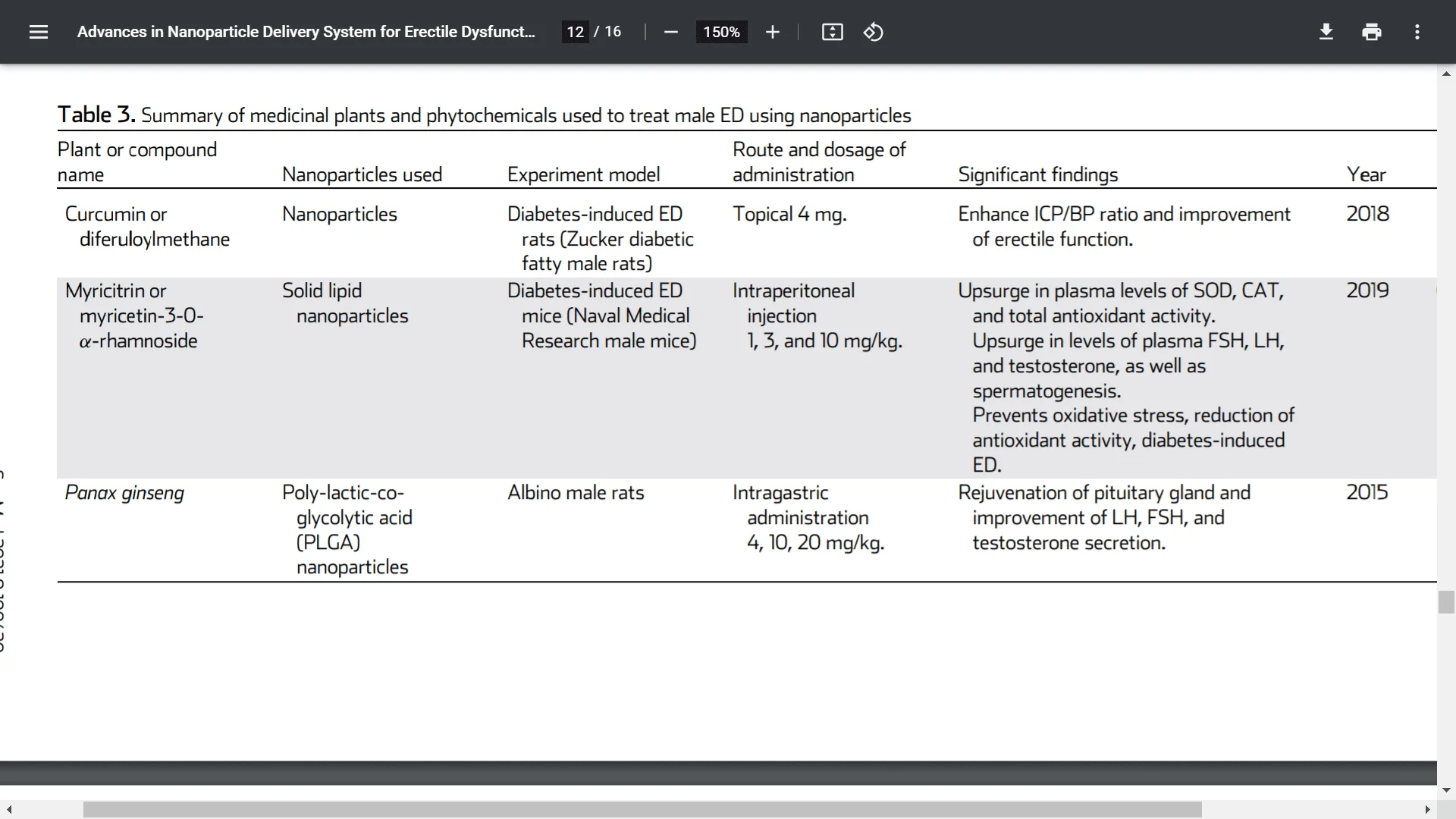
Task: Click the 'Topical 4 mg.' cell
Action: [789, 214]
